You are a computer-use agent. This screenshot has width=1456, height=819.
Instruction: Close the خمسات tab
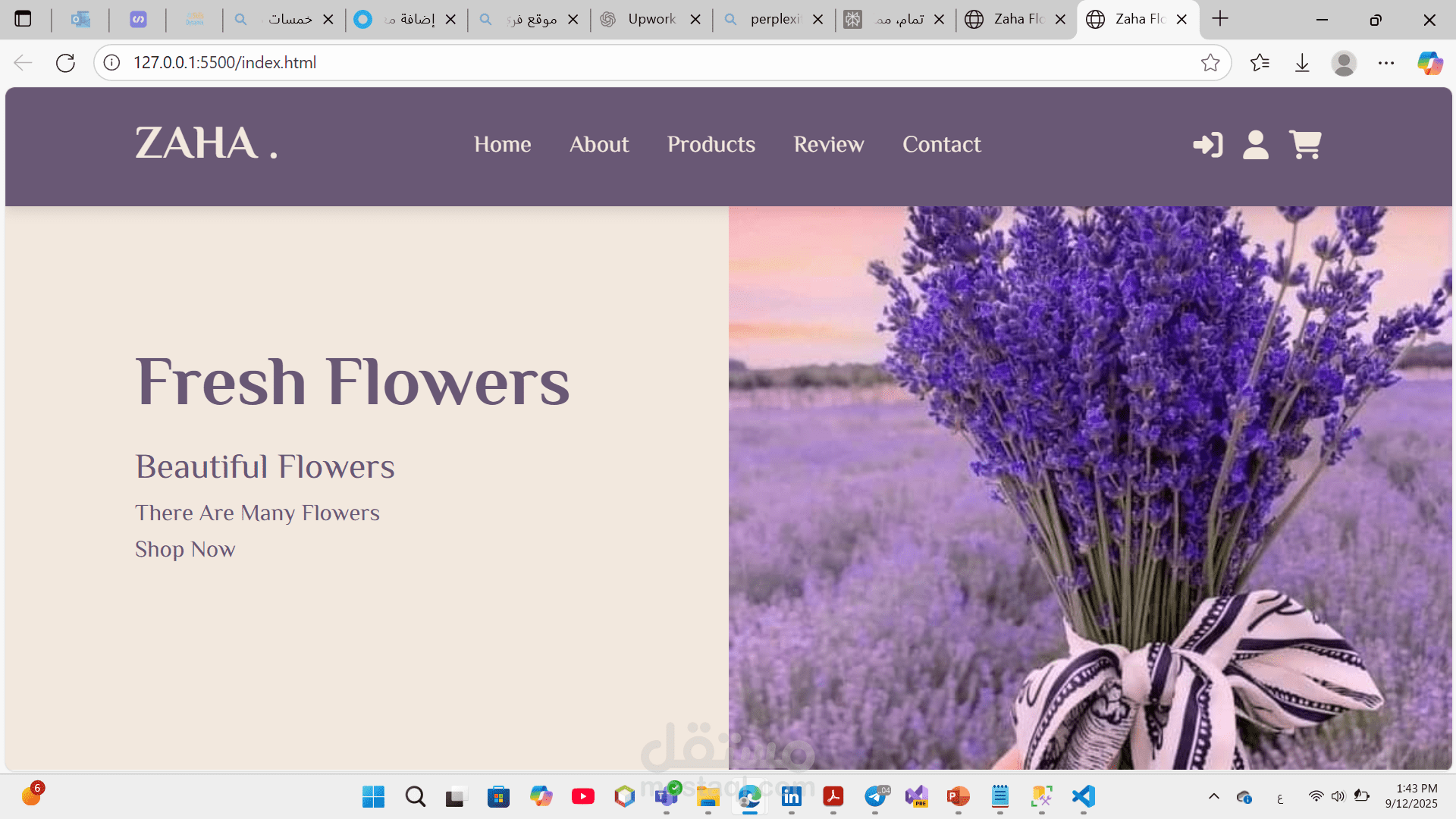[x=328, y=20]
